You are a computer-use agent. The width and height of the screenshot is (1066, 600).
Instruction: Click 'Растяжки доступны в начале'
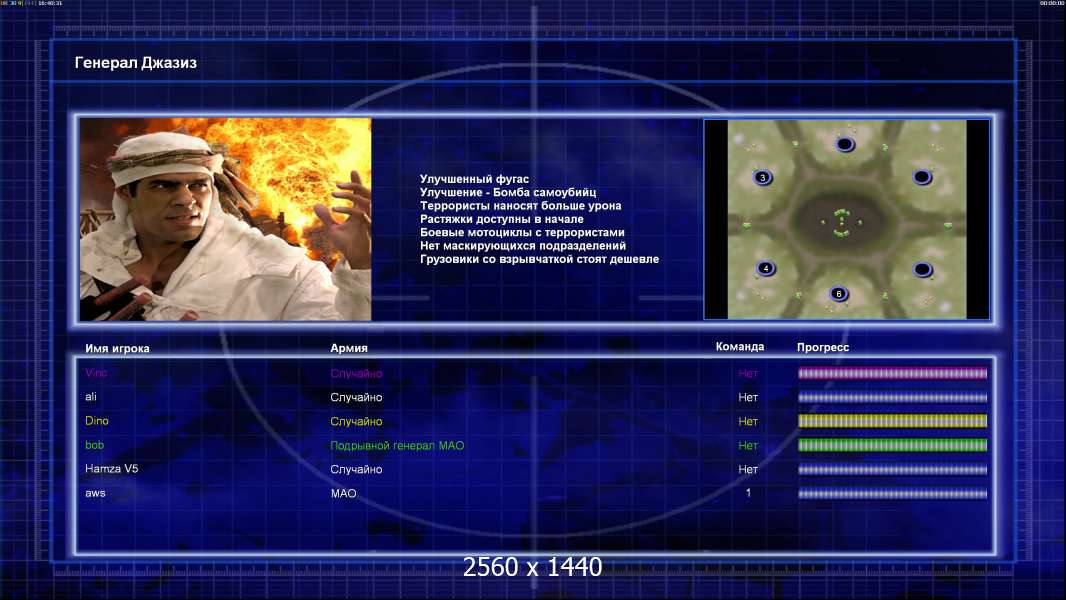pos(502,219)
